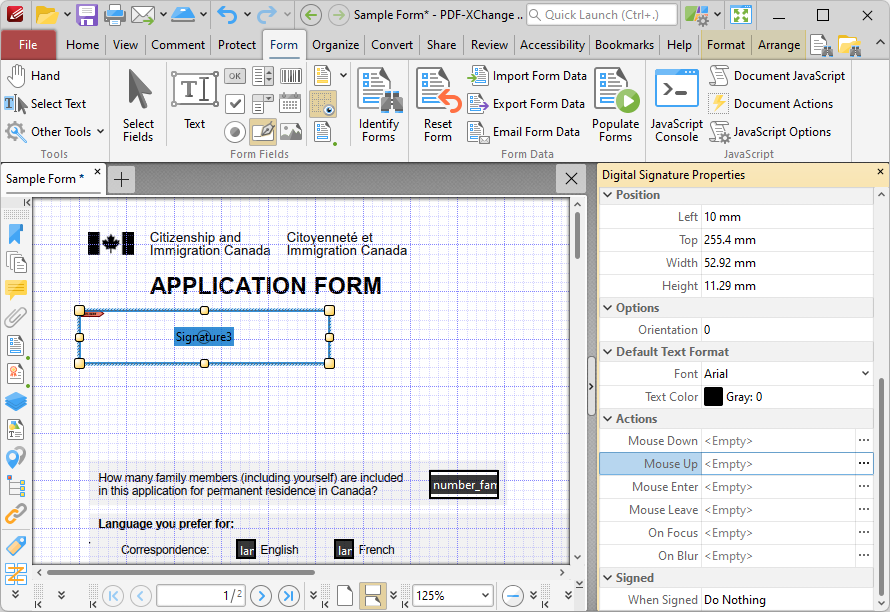Open the Arrange ribbon tab

point(779,45)
